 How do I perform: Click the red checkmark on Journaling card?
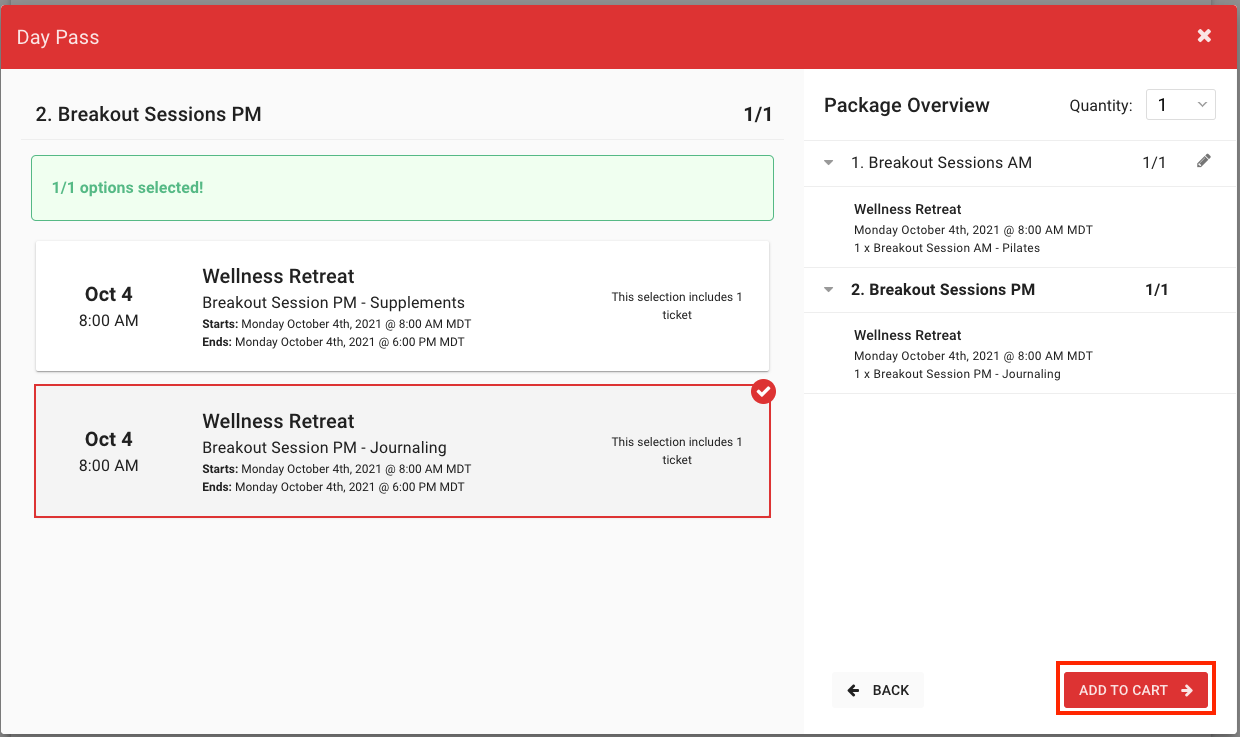(763, 393)
